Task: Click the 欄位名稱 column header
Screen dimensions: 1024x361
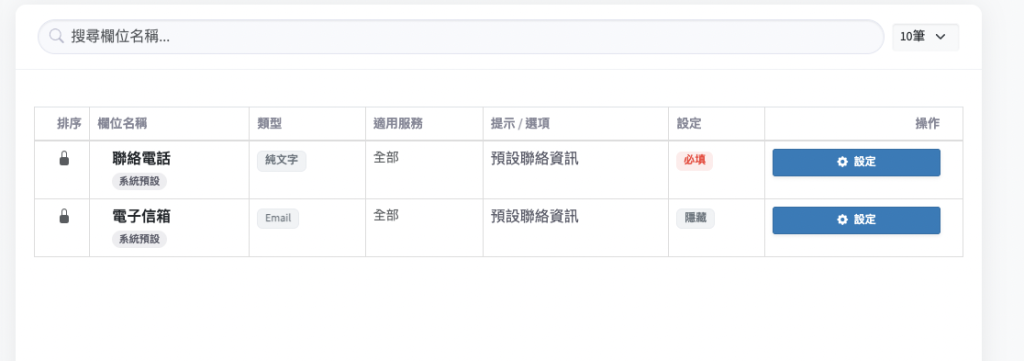Action: pos(122,124)
